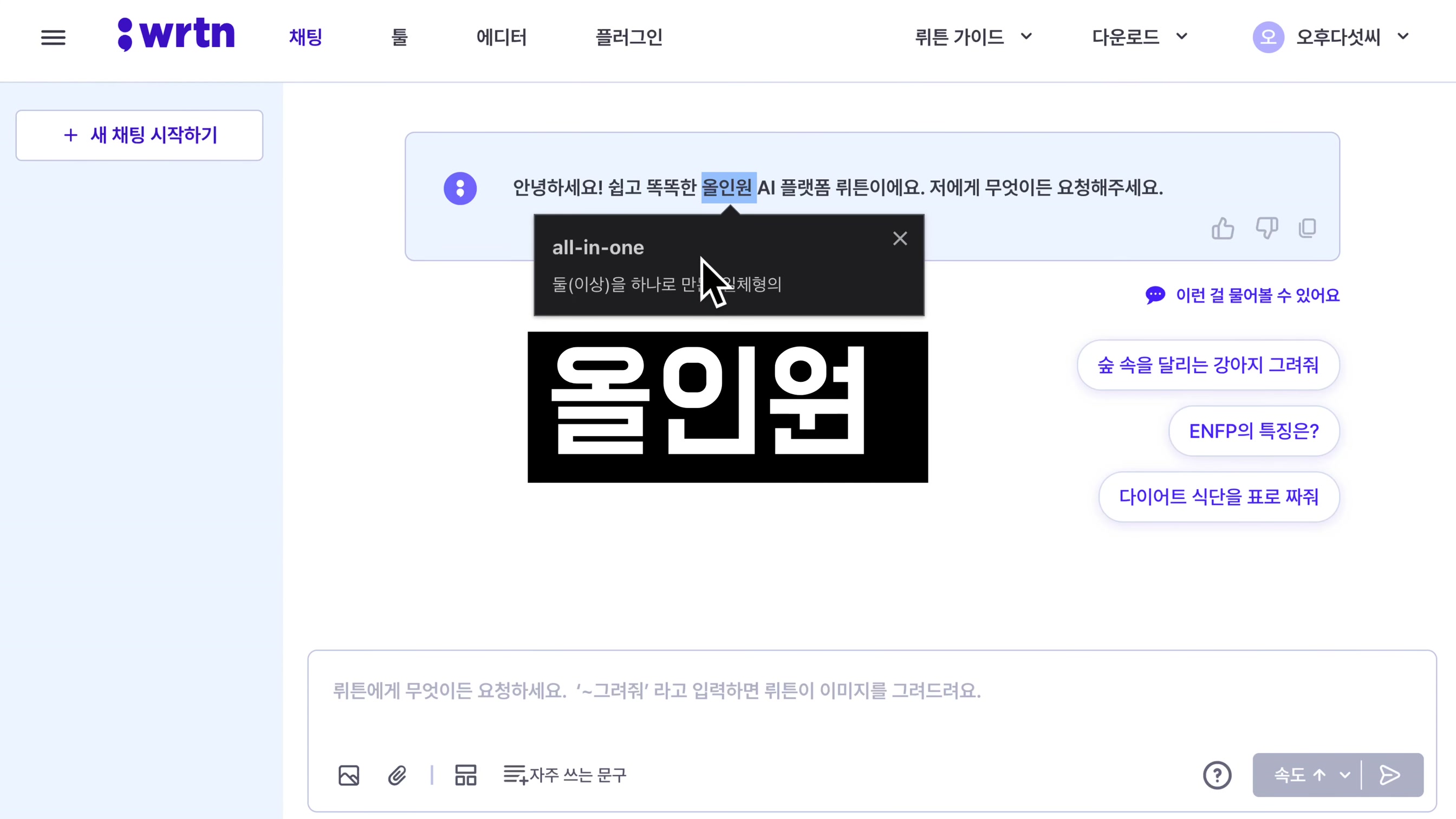The image size is (1456, 819).
Task: Dislike the response with thumbs down
Action: pos(1266,229)
